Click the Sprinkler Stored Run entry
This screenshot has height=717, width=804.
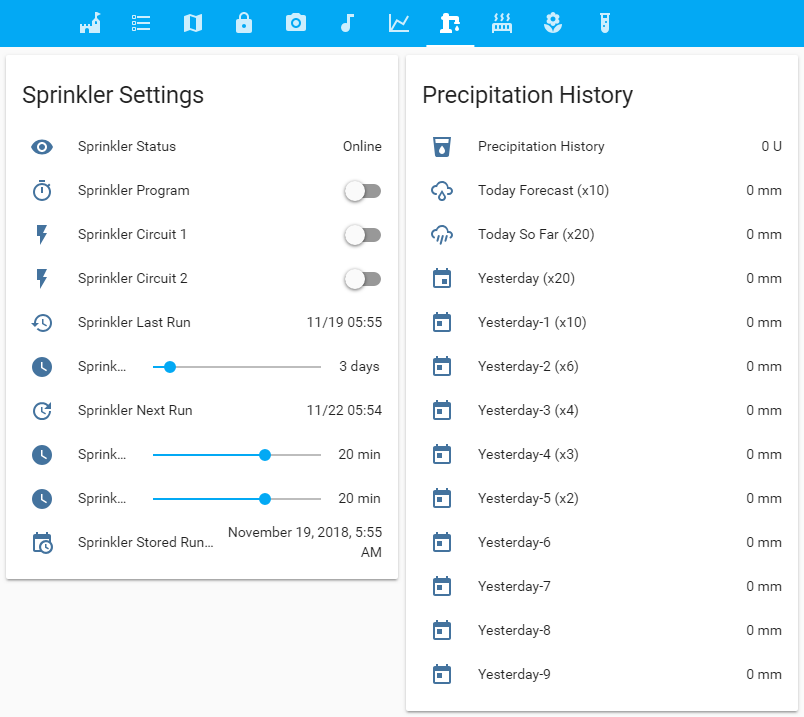(x=143, y=542)
